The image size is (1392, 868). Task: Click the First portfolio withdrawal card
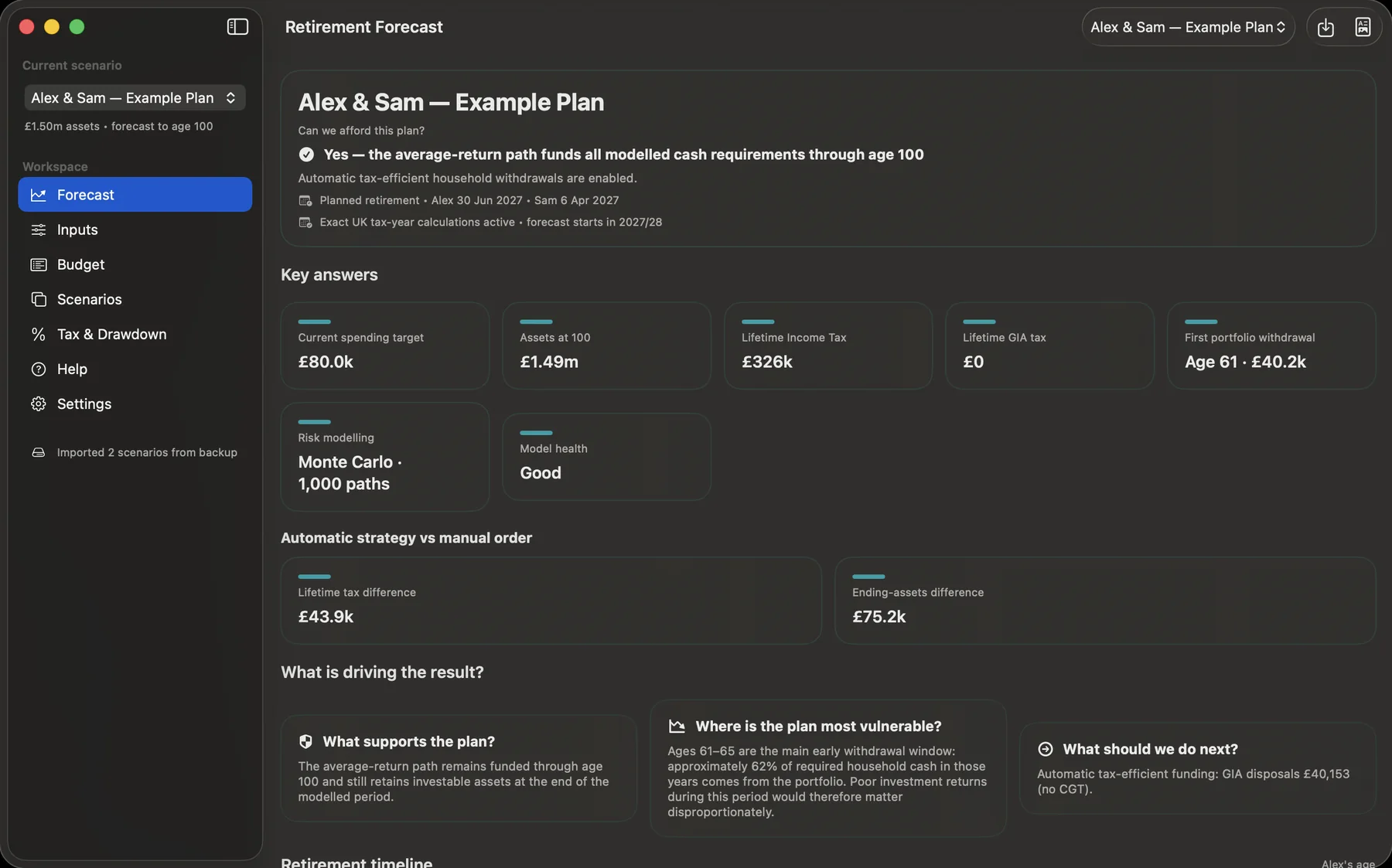point(1271,345)
